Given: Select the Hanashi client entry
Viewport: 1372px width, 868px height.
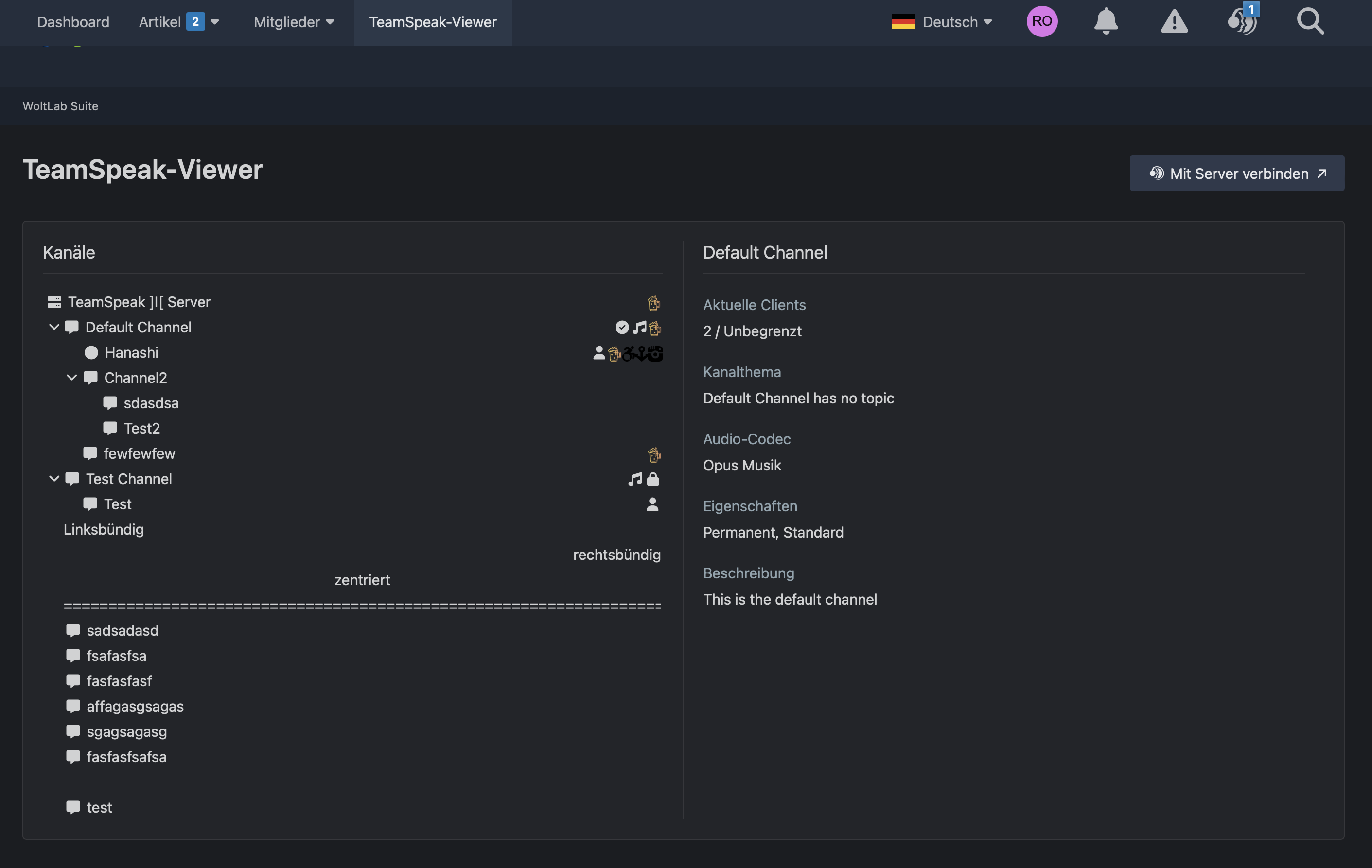Looking at the screenshot, I should [131, 352].
